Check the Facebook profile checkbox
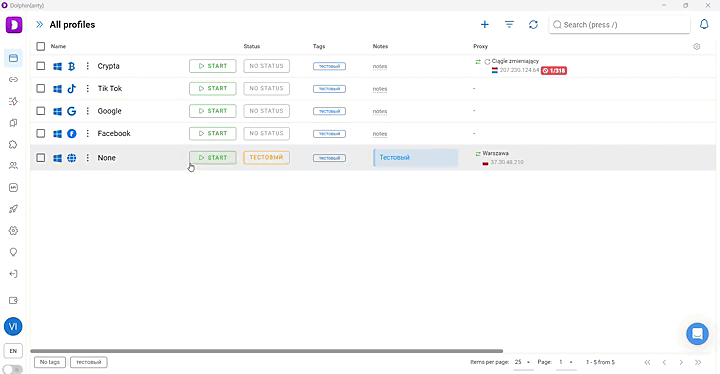Viewport: 720px width, 374px height. point(41,133)
